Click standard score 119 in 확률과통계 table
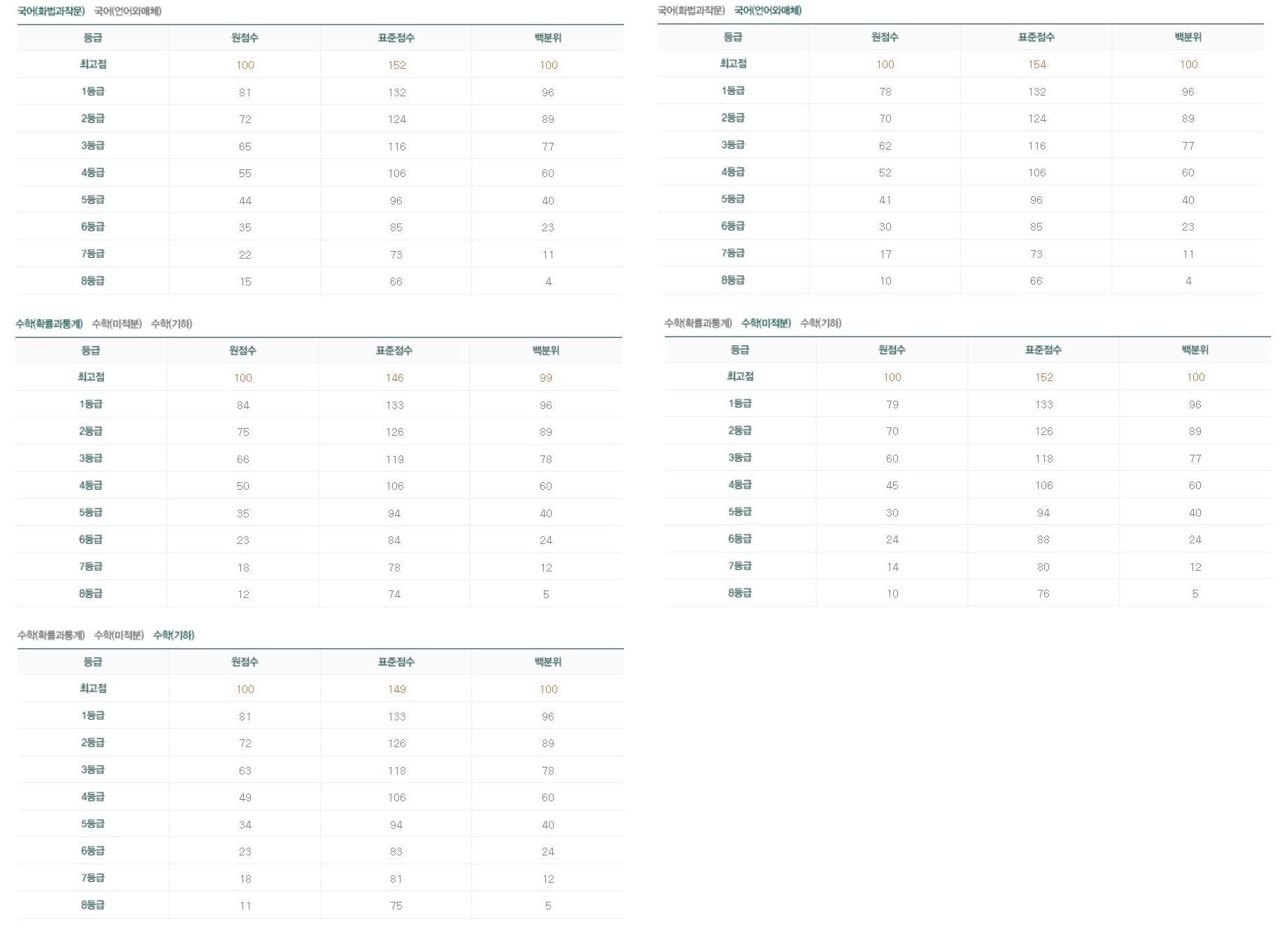 (x=394, y=460)
